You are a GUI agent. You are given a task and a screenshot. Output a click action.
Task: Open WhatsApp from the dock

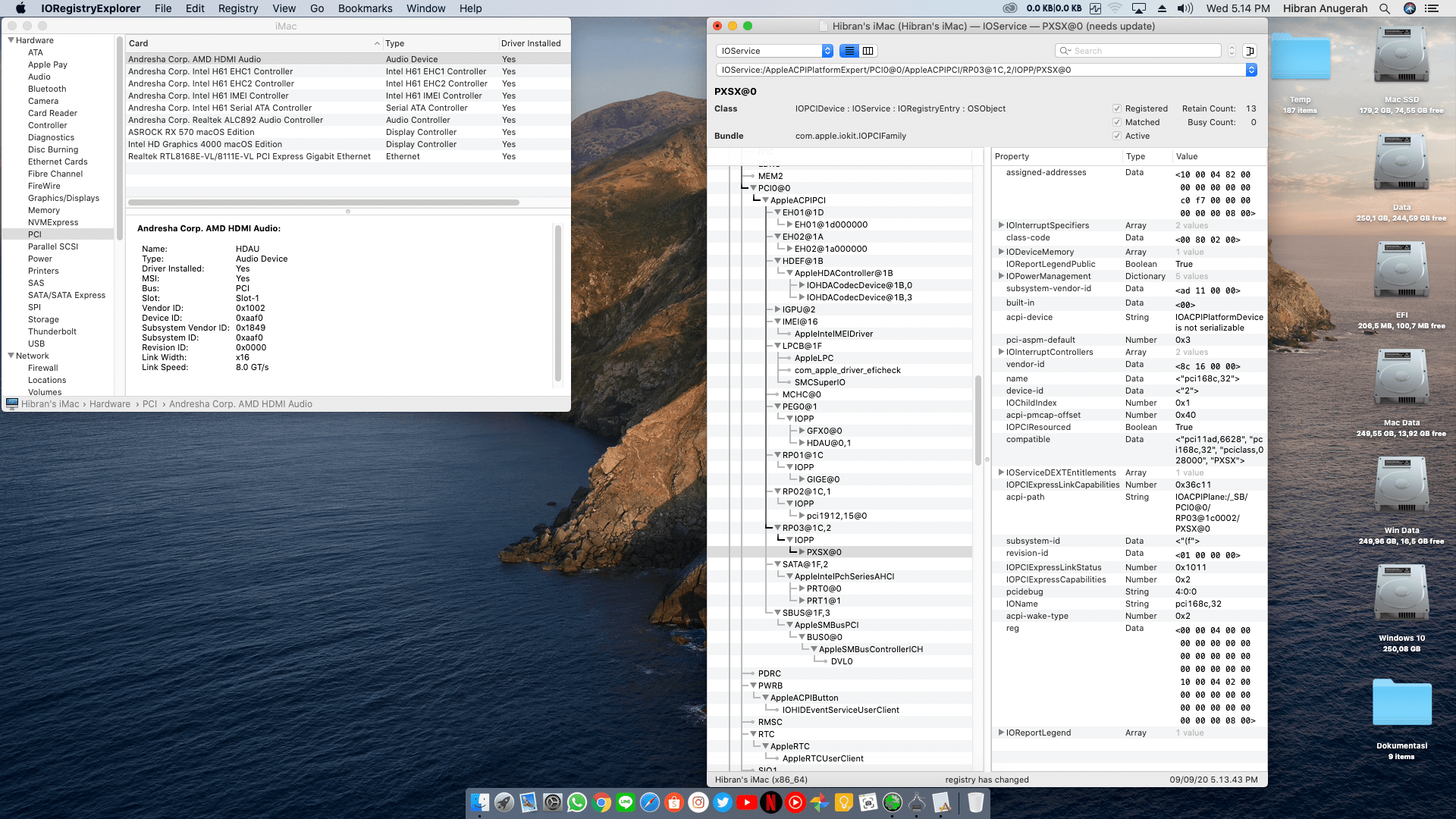pos(577,802)
